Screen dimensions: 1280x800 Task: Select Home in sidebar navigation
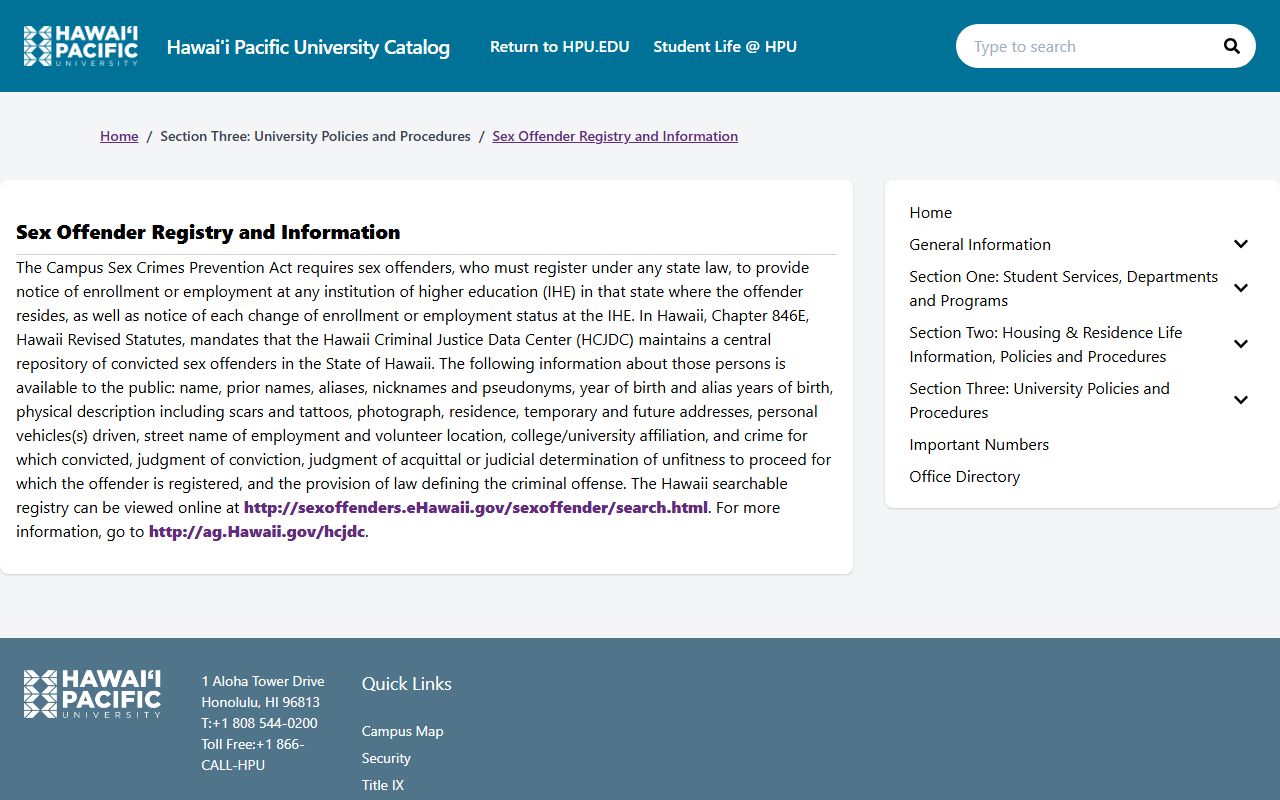[x=930, y=212]
